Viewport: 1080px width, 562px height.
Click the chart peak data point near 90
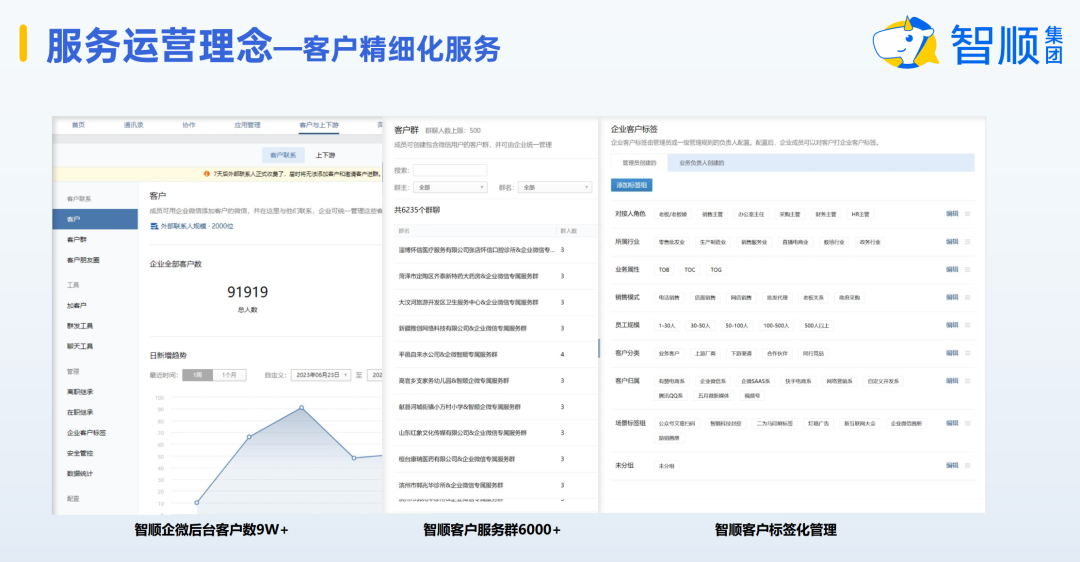[302, 408]
